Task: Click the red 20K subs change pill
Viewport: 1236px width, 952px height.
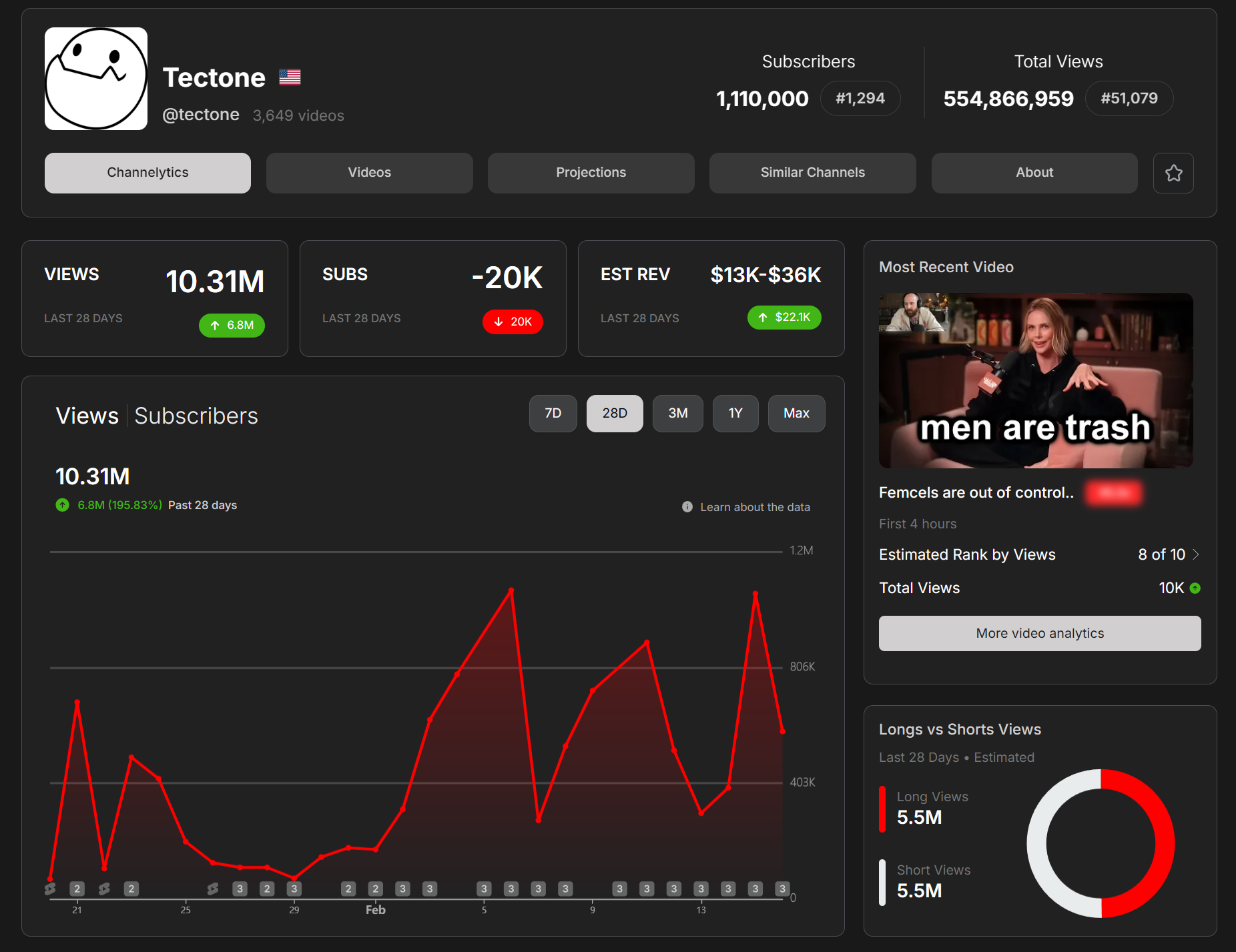Action: tap(513, 322)
